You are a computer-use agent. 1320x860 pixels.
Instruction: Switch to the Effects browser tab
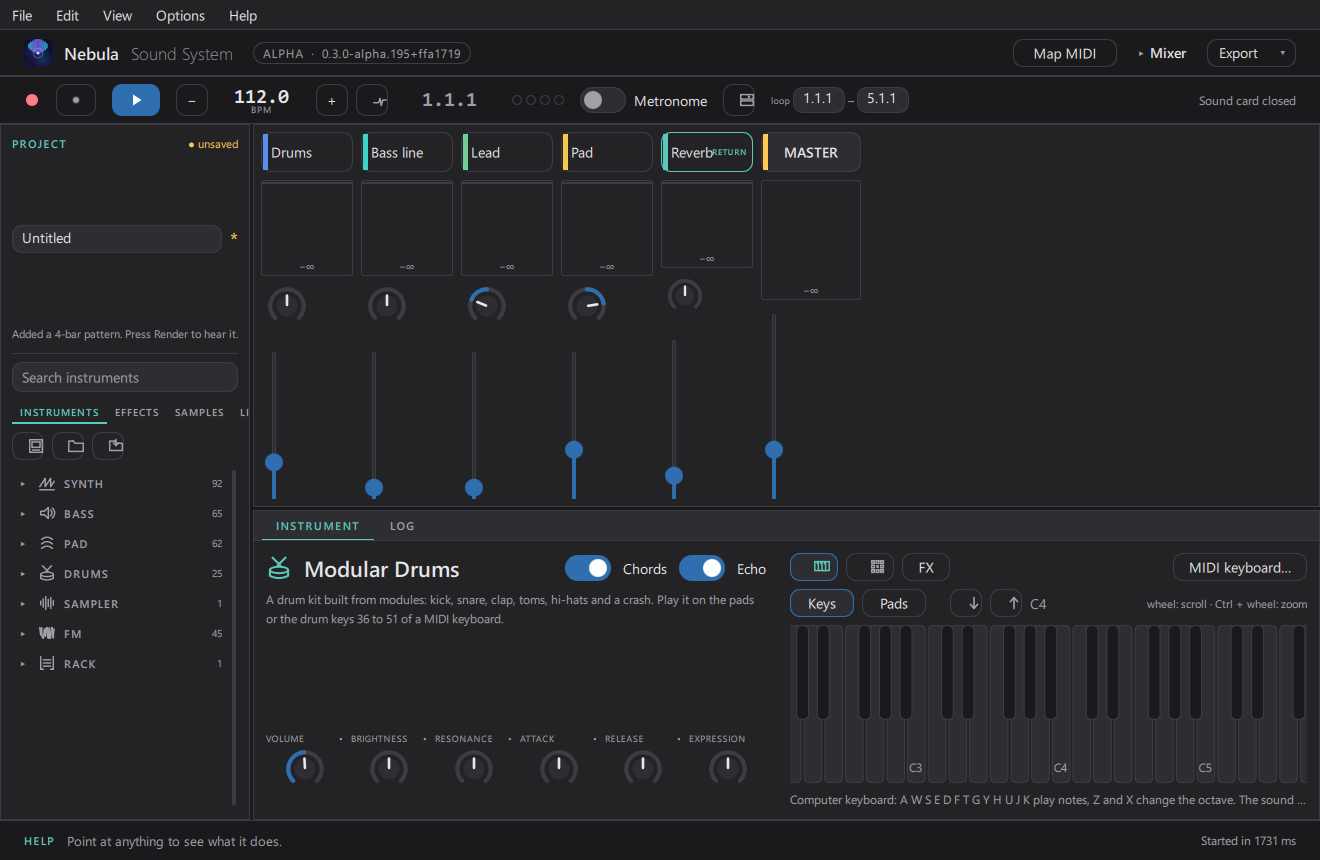point(137,412)
